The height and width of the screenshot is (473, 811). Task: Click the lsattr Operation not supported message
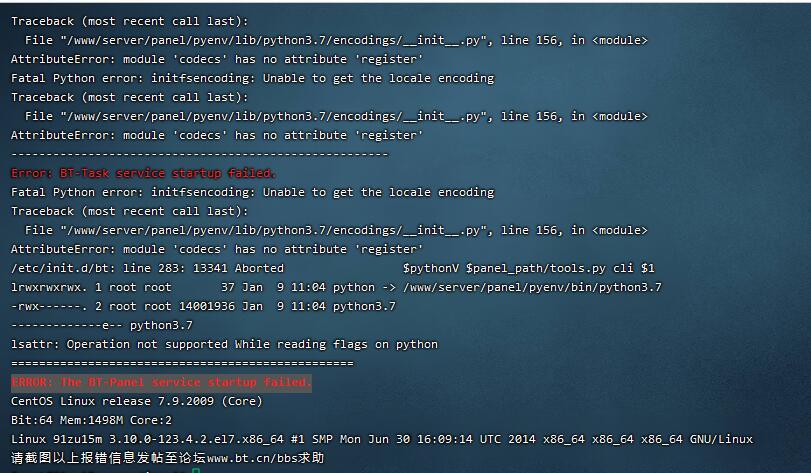point(224,344)
